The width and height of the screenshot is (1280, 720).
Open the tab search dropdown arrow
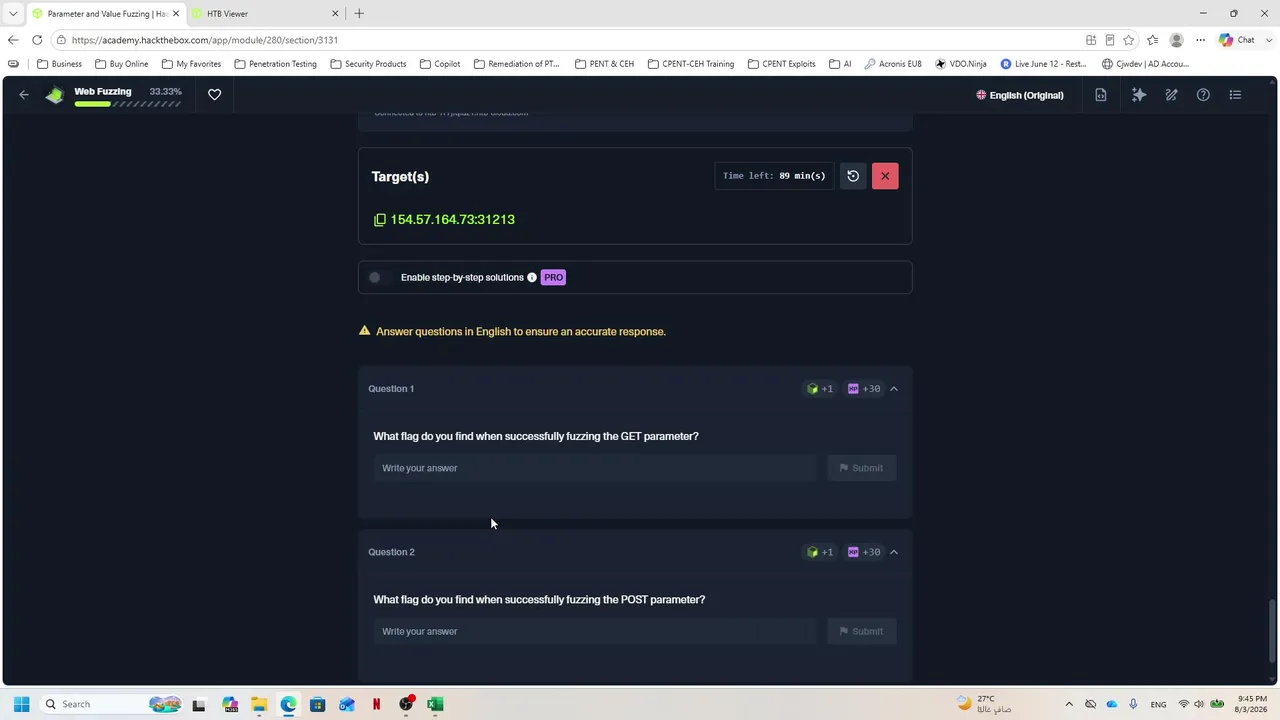(x=13, y=13)
